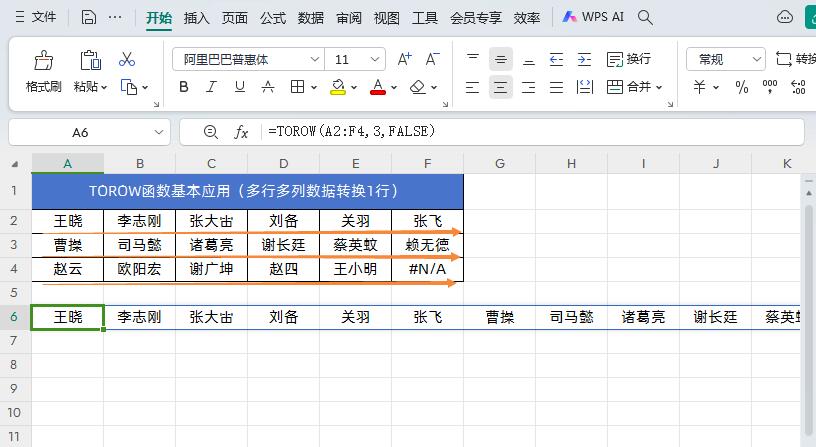
Task: Toggle wrap text (换行)
Action: point(628,60)
